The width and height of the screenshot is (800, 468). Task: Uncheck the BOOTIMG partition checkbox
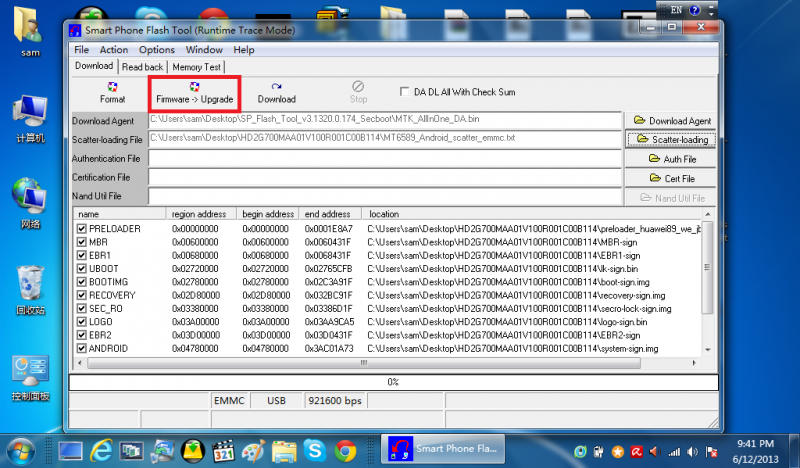(82, 282)
